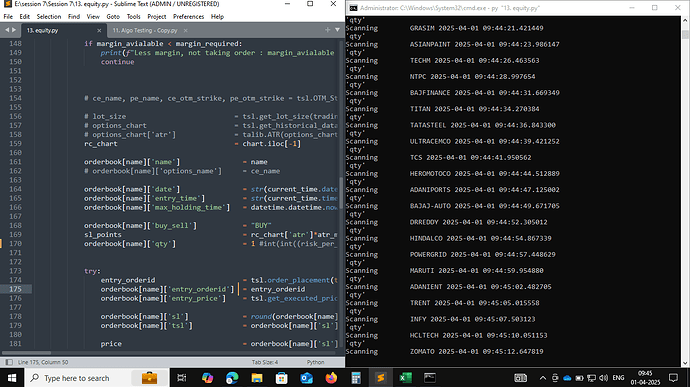
Task: Click the briefcase icon in search box
Action: [149, 378]
